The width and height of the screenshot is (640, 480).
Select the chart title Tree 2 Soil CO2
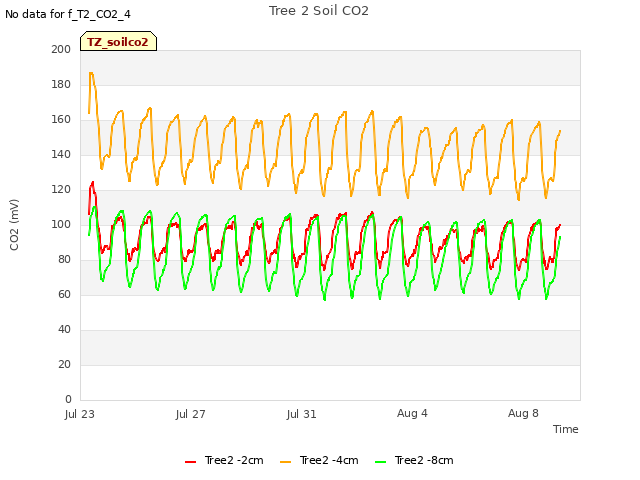(319, 11)
